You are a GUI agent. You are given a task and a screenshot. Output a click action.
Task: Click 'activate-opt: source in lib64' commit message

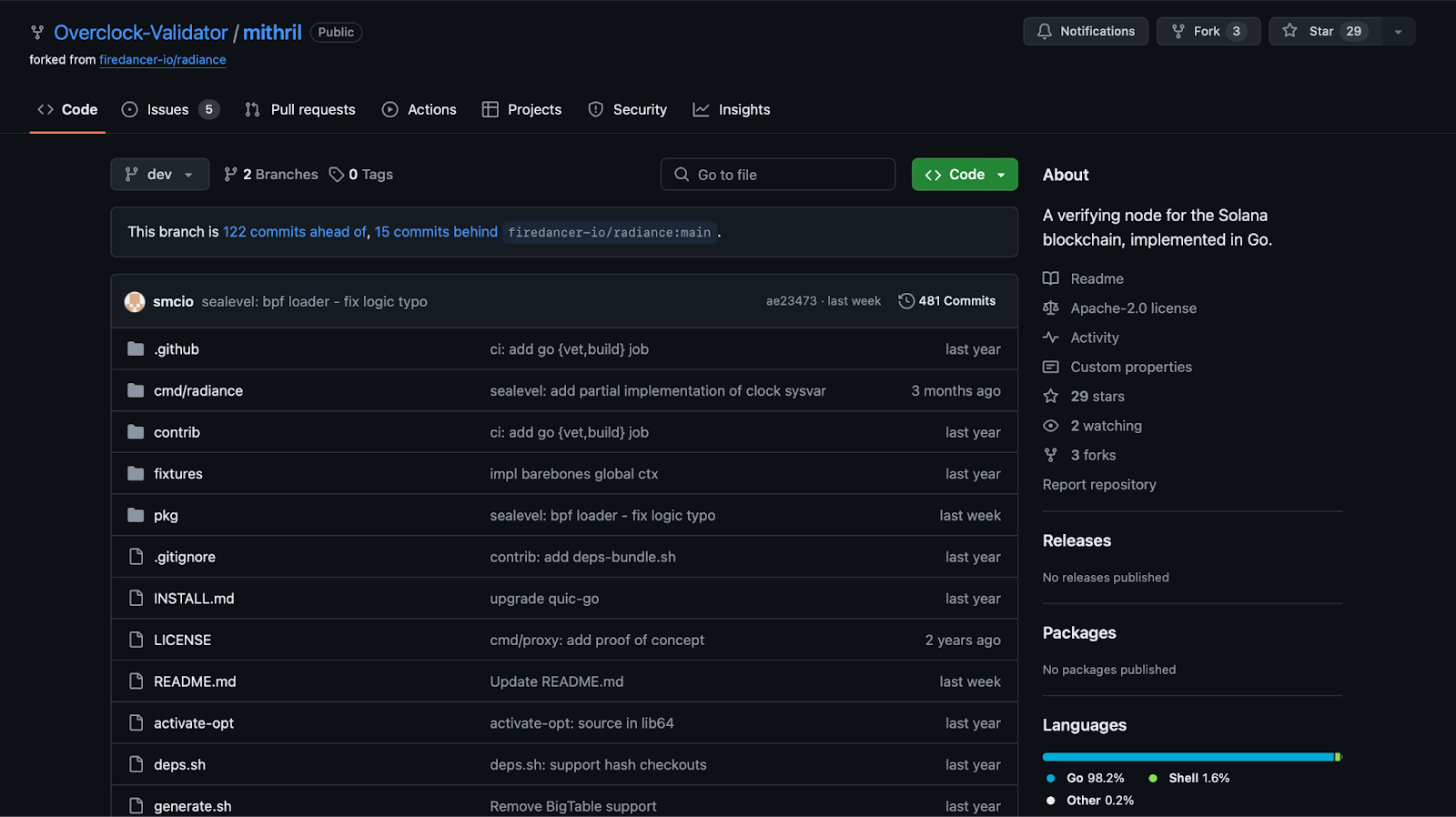[581, 723]
